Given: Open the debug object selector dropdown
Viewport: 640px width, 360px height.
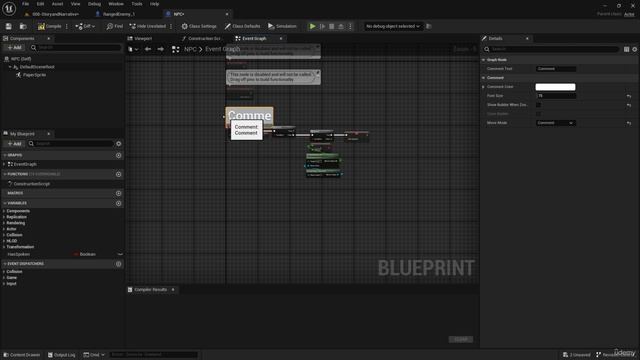Looking at the screenshot, I should pos(393,26).
